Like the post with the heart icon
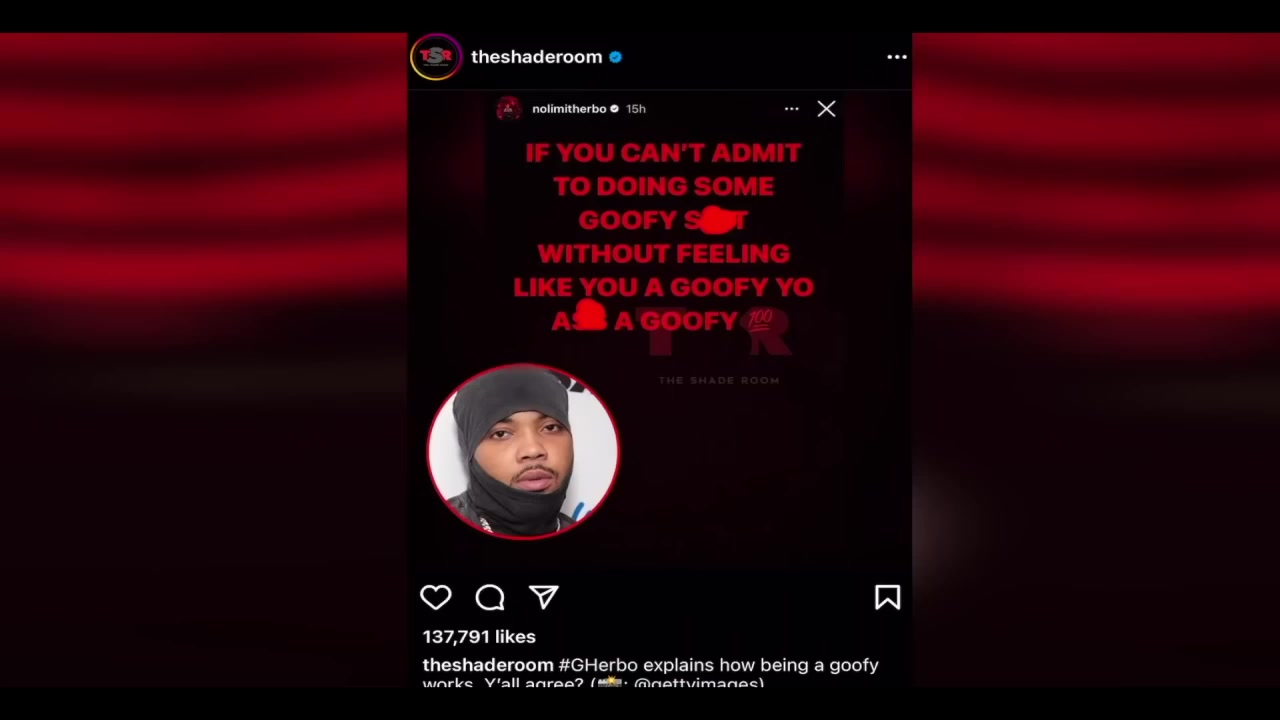 (436, 597)
